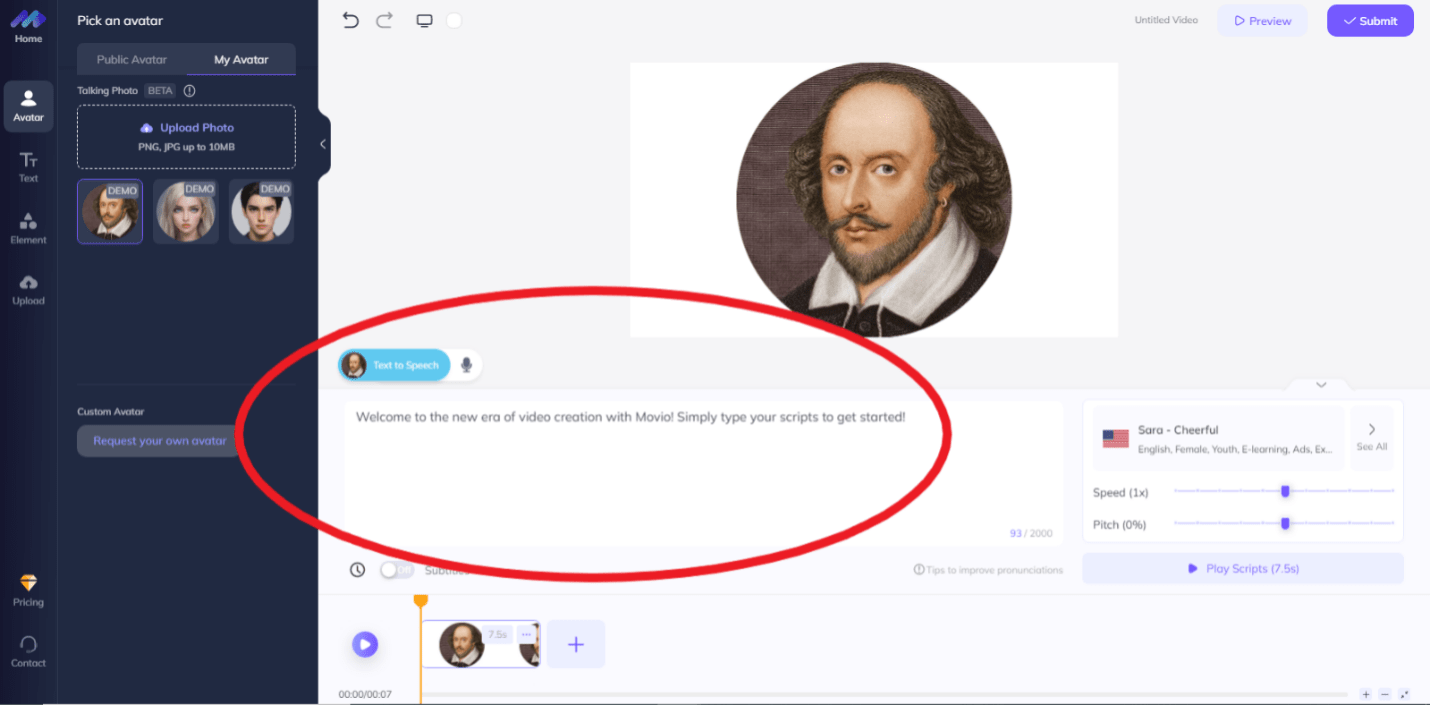This screenshot has height=708, width=1430.
Task: Click the Preview button
Action: tap(1262, 21)
